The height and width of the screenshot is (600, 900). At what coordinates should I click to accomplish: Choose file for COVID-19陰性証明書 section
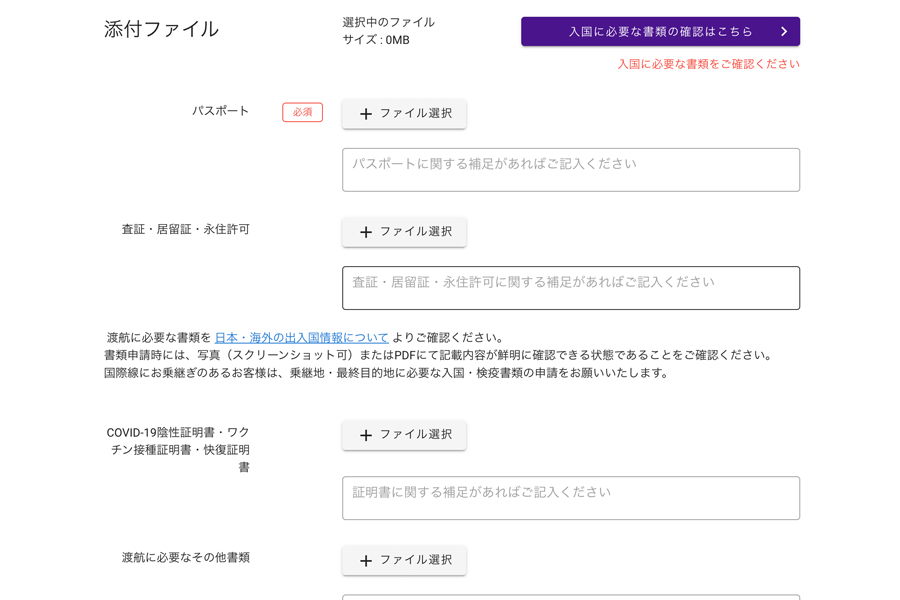pyautogui.click(x=404, y=435)
